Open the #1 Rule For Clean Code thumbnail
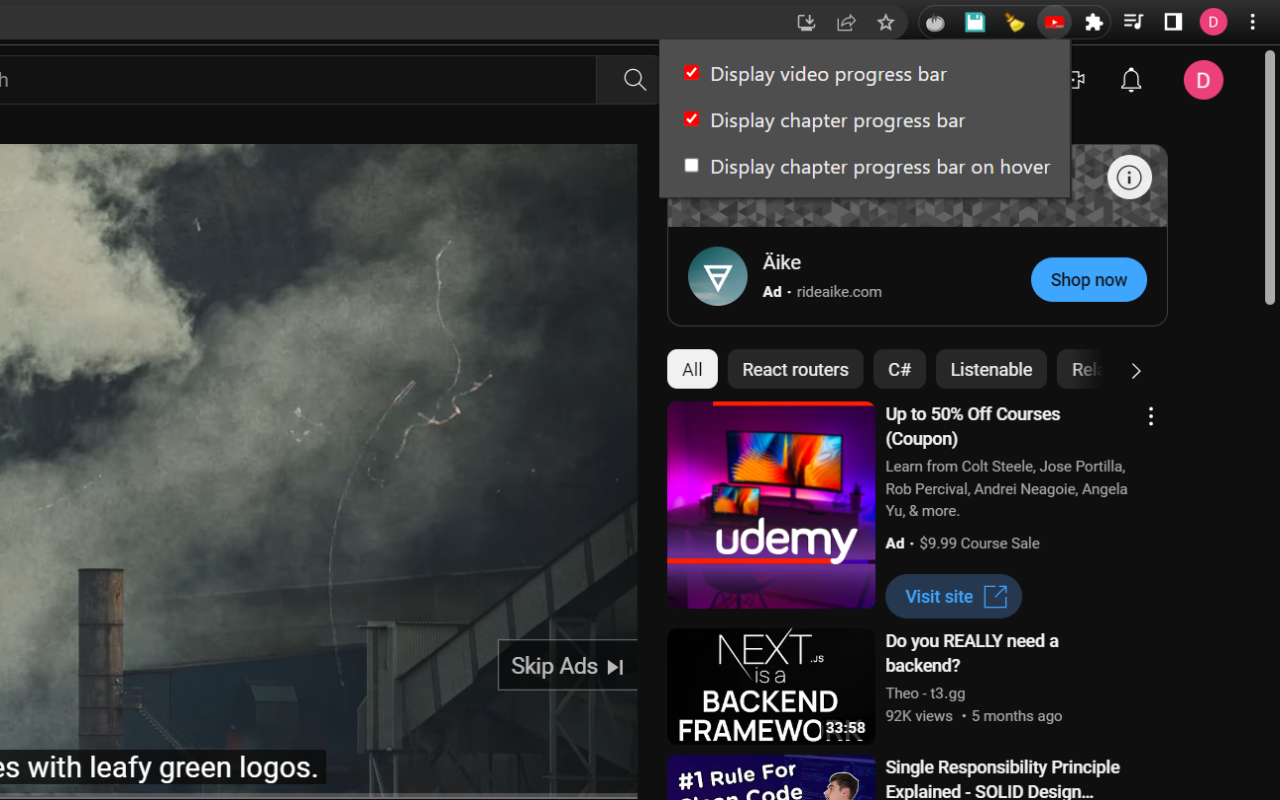Screen dimensions: 1280x800 coord(771,778)
